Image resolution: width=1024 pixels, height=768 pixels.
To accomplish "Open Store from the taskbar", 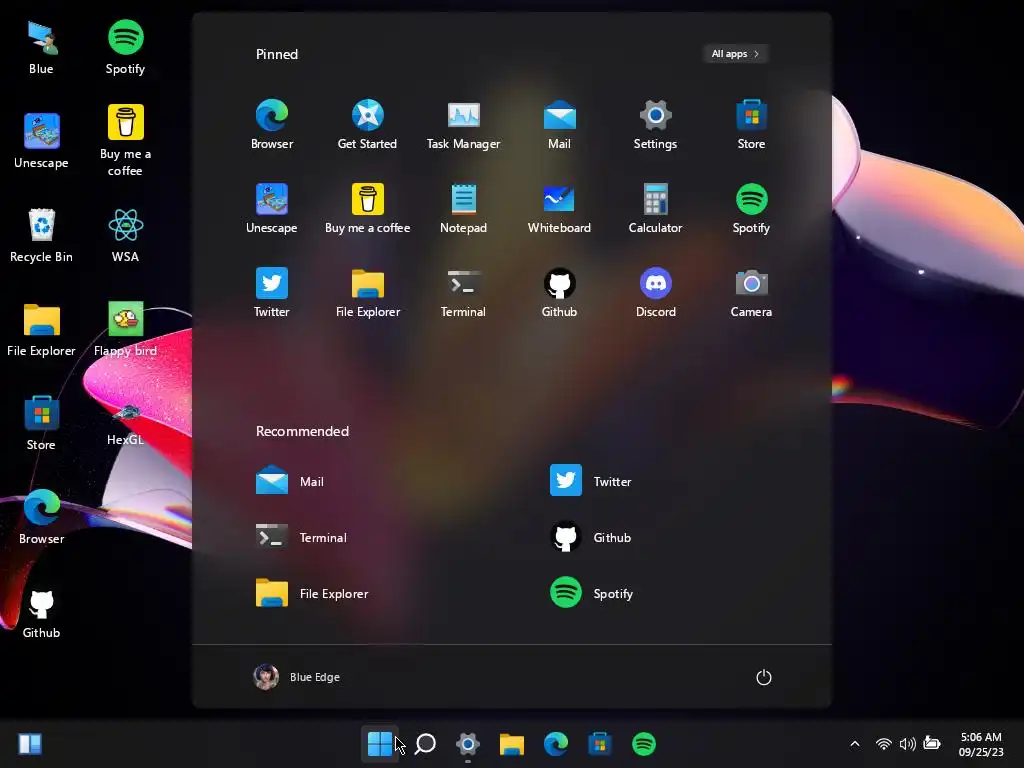I will tap(600, 744).
